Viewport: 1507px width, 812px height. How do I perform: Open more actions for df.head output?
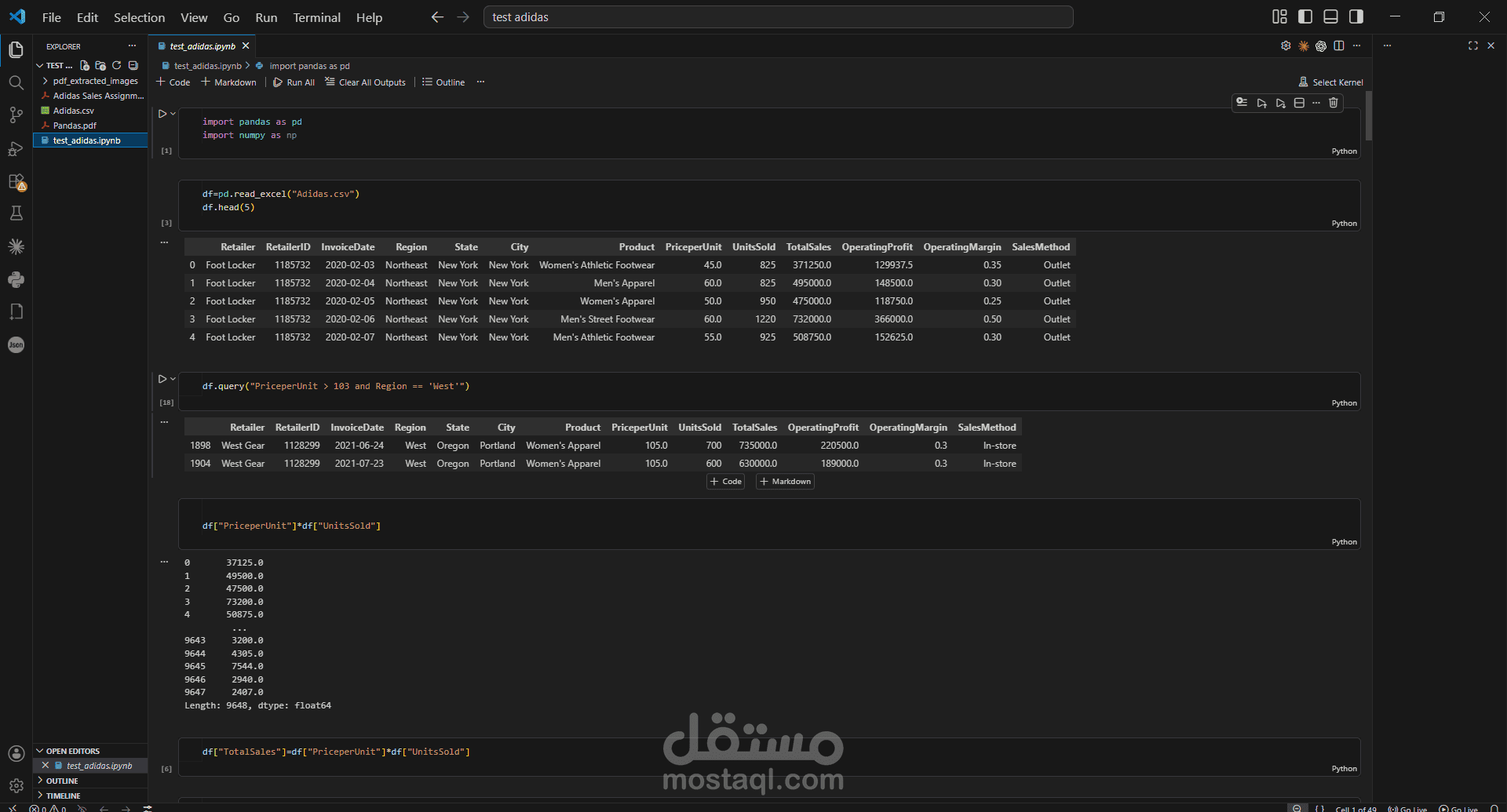tap(164, 242)
